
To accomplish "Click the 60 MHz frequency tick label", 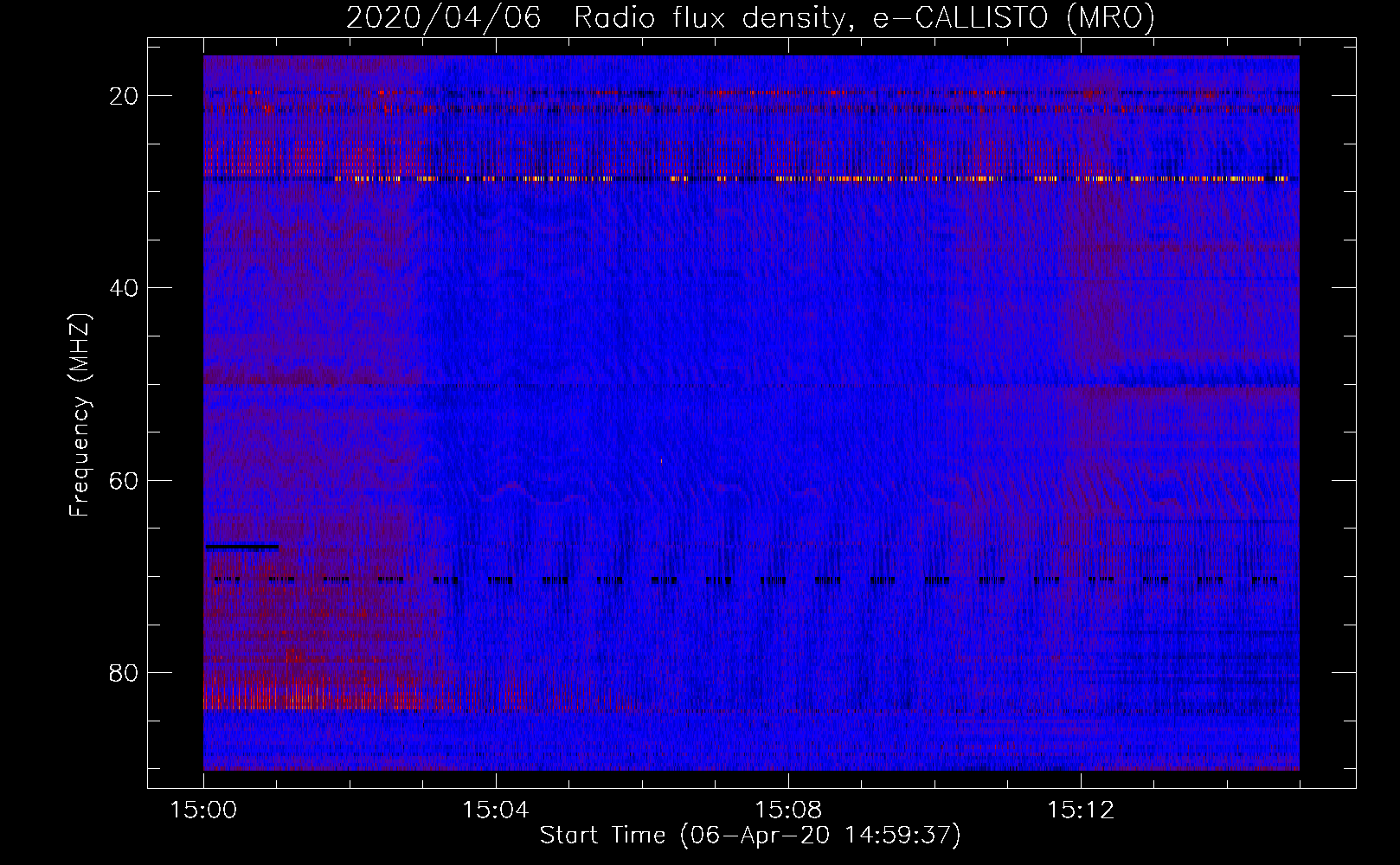I will click(x=125, y=480).
